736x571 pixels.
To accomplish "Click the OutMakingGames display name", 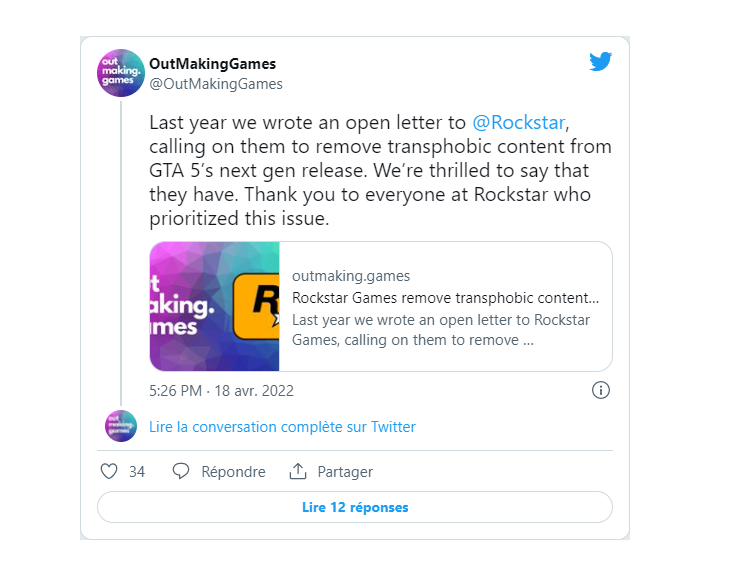I will (212, 64).
